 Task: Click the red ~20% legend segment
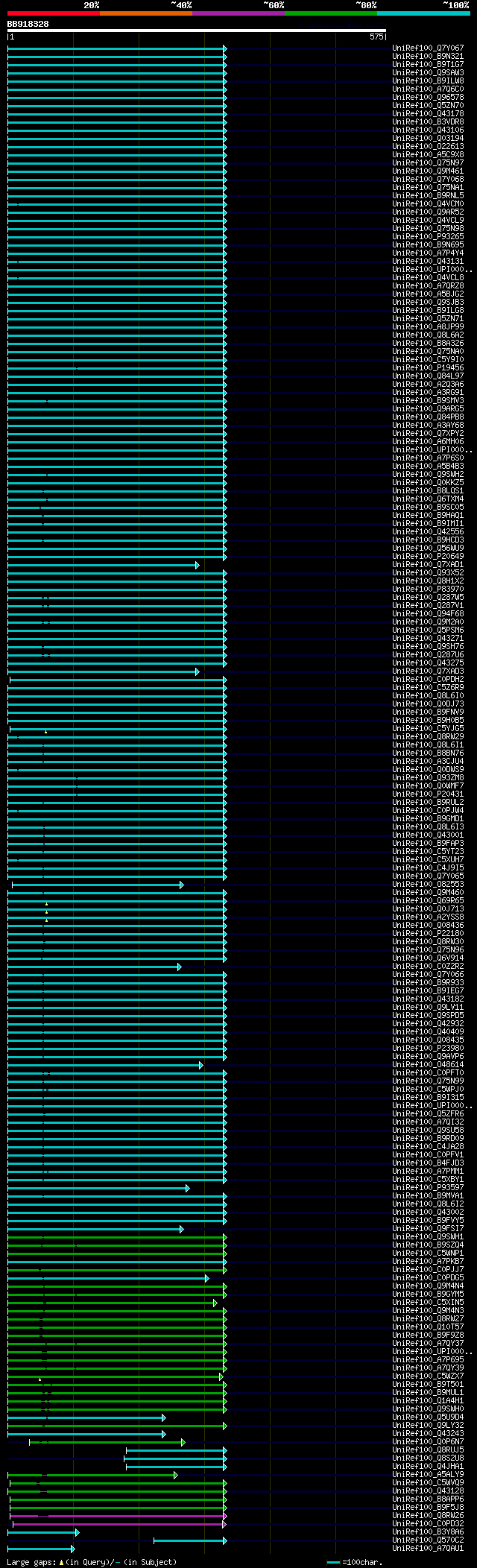point(54,13)
